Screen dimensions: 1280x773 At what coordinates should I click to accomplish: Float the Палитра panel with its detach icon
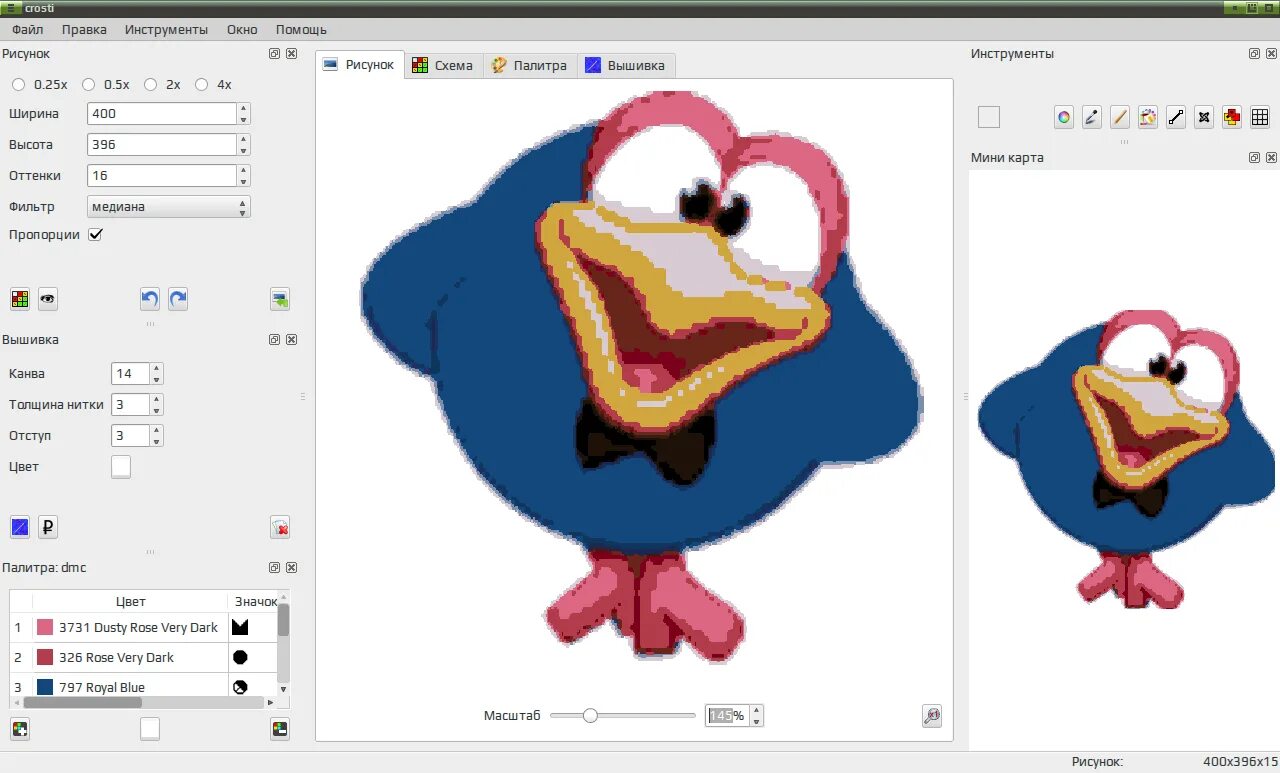[274, 568]
